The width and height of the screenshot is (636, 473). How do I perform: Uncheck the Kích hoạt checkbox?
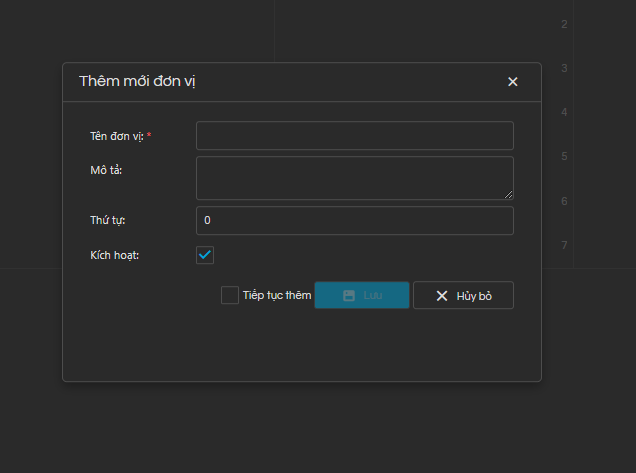coord(205,255)
